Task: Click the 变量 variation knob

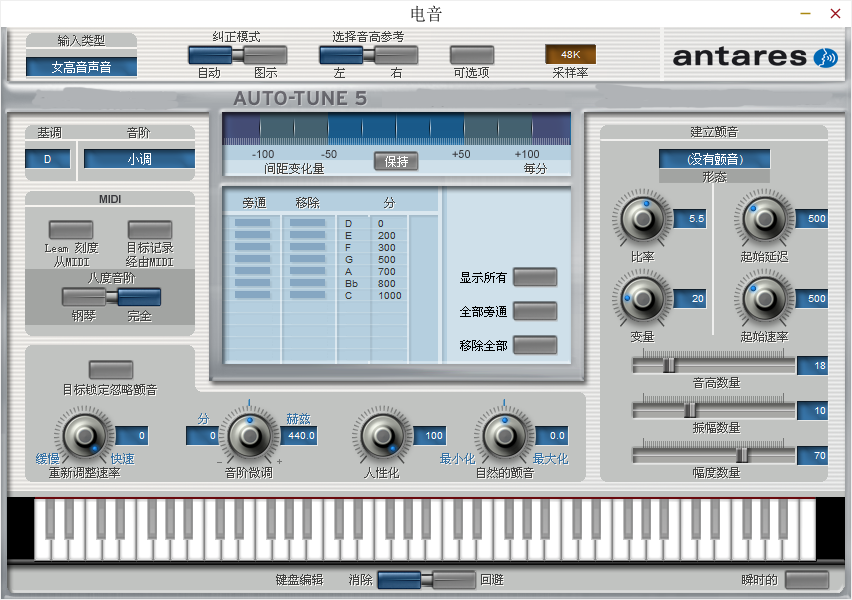Action: [643, 298]
